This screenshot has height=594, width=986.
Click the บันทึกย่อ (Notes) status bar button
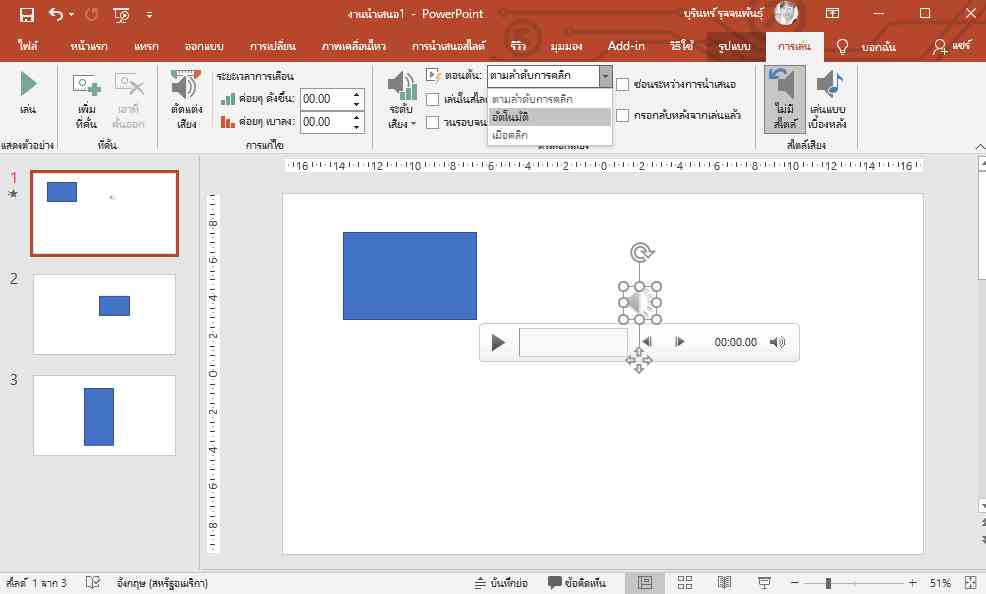point(500,582)
